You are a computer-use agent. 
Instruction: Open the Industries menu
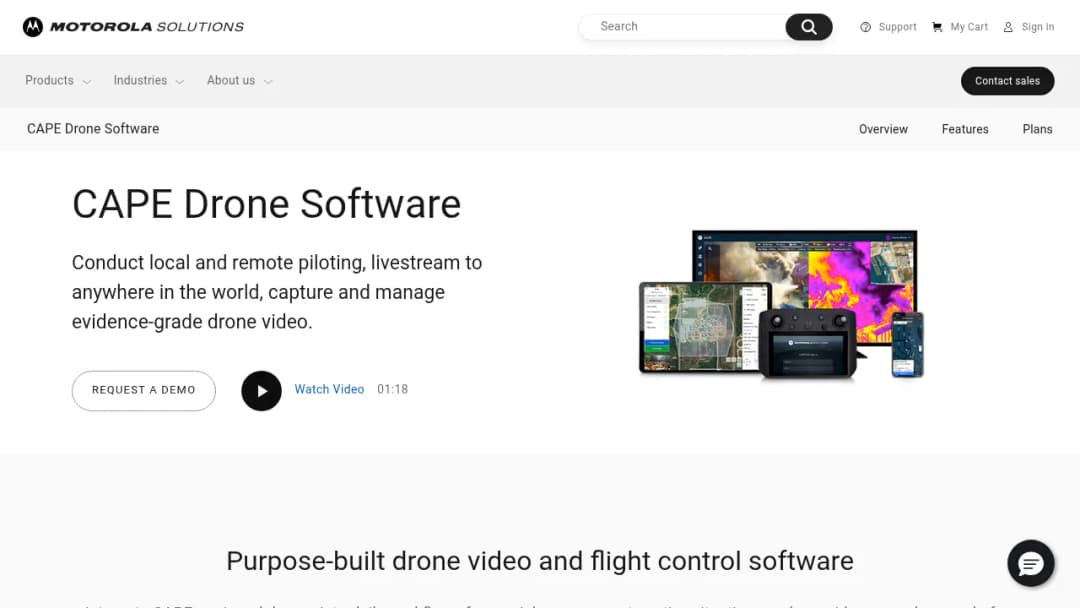(x=141, y=81)
